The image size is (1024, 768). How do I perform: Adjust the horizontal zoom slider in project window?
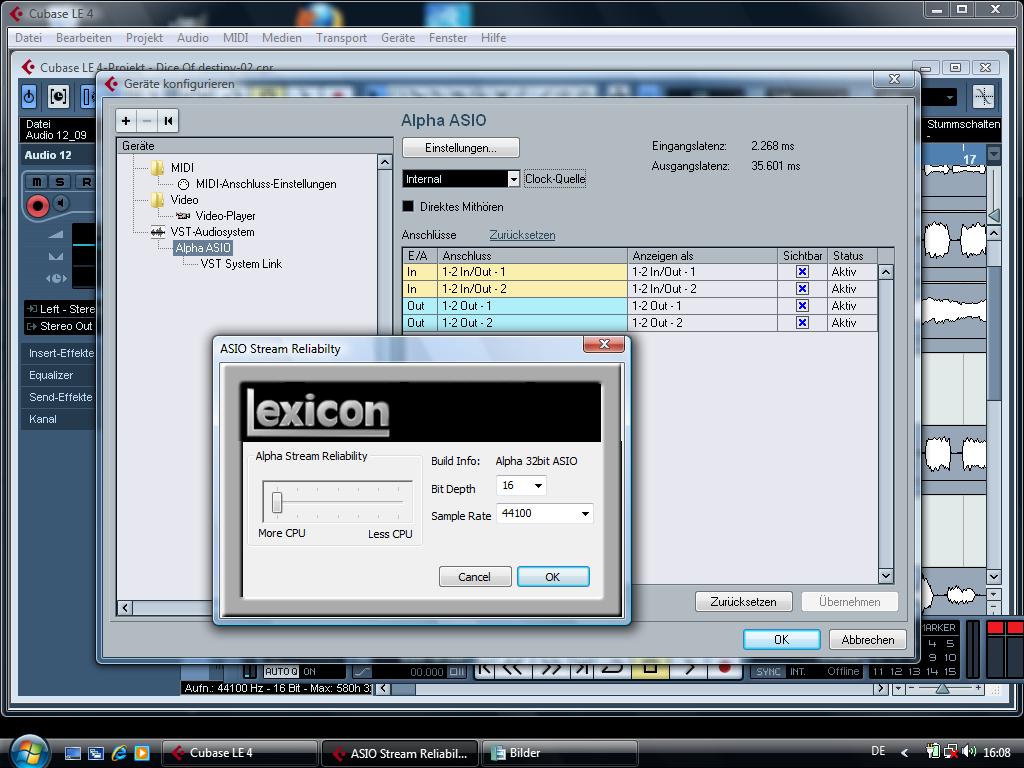click(942, 688)
